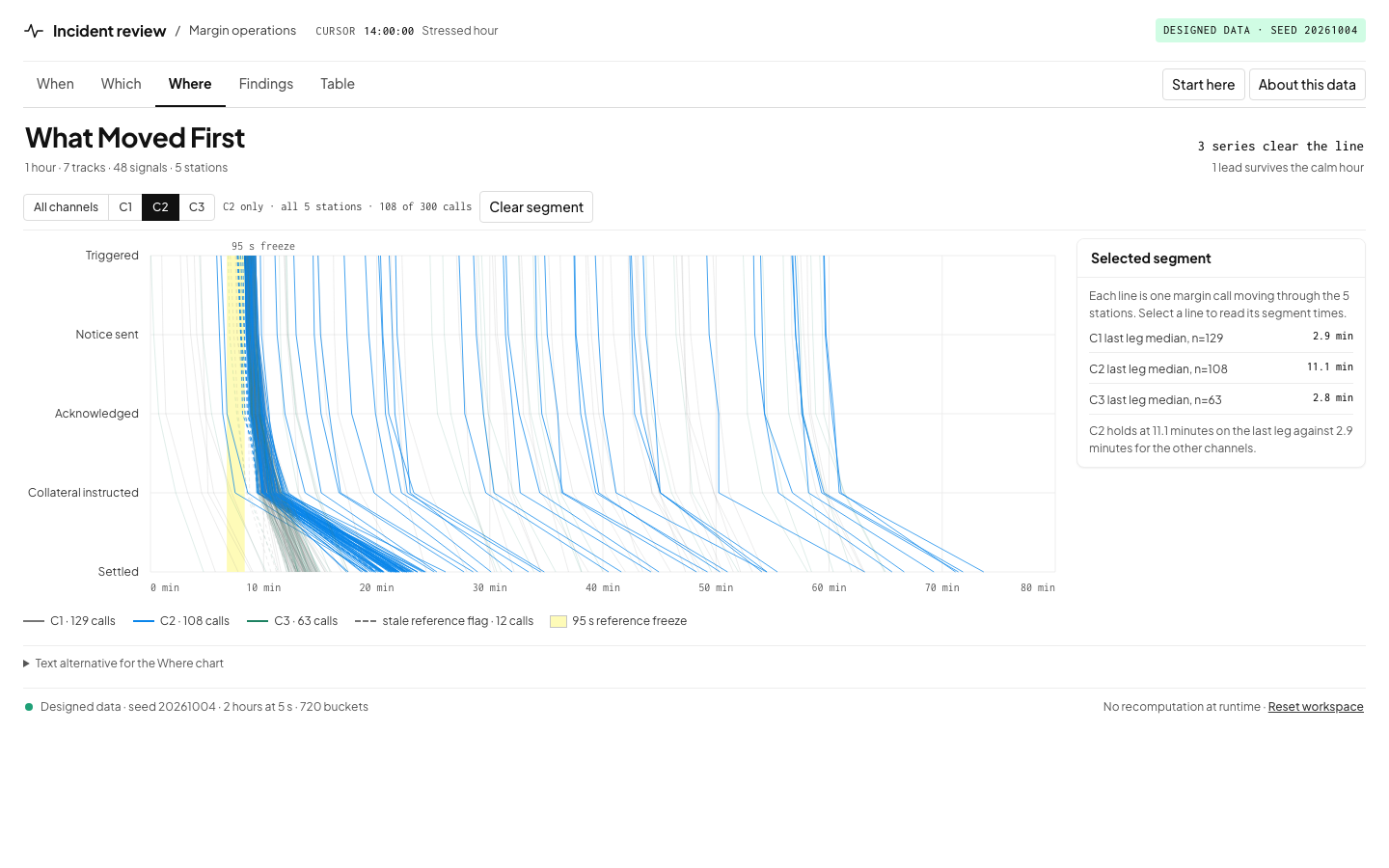Select the Where tab
The height and width of the screenshot is (868, 1389).
pyautogui.click(x=190, y=84)
